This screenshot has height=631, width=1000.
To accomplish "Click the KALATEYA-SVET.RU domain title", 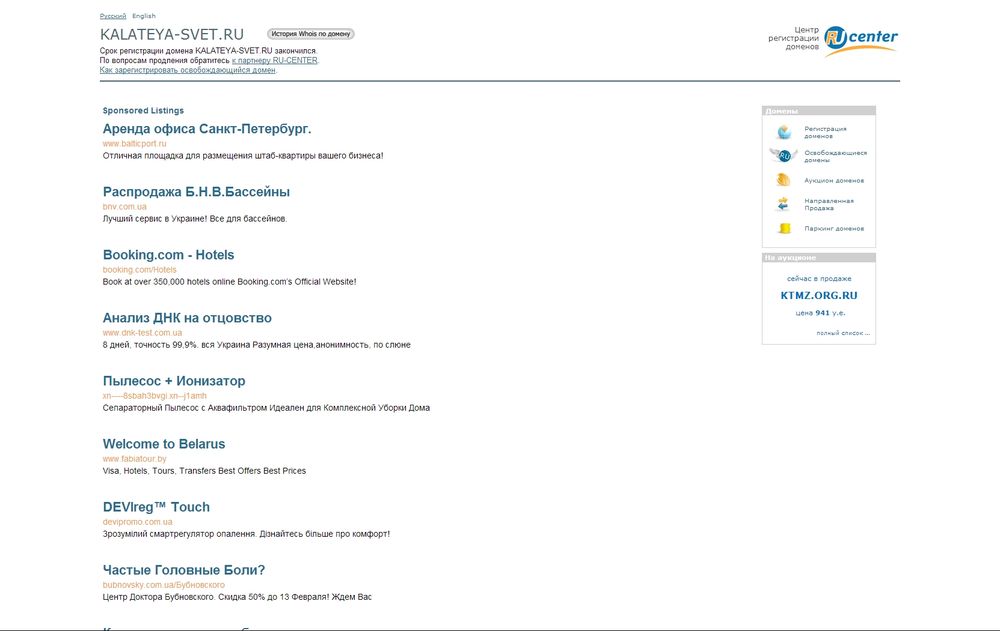I will point(172,34).
